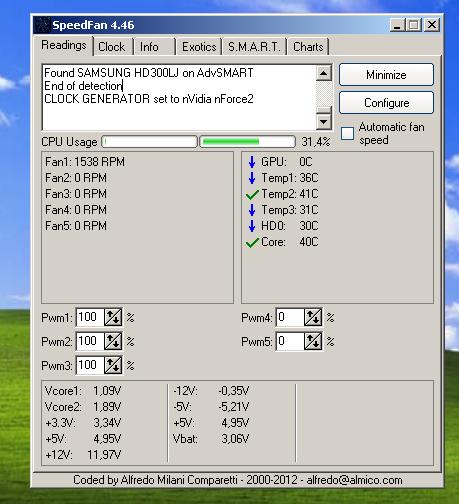The height and width of the screenshot is (504, 459).
Task: Click the GPU temperature down-arrow icon
Action: (252, 162)
